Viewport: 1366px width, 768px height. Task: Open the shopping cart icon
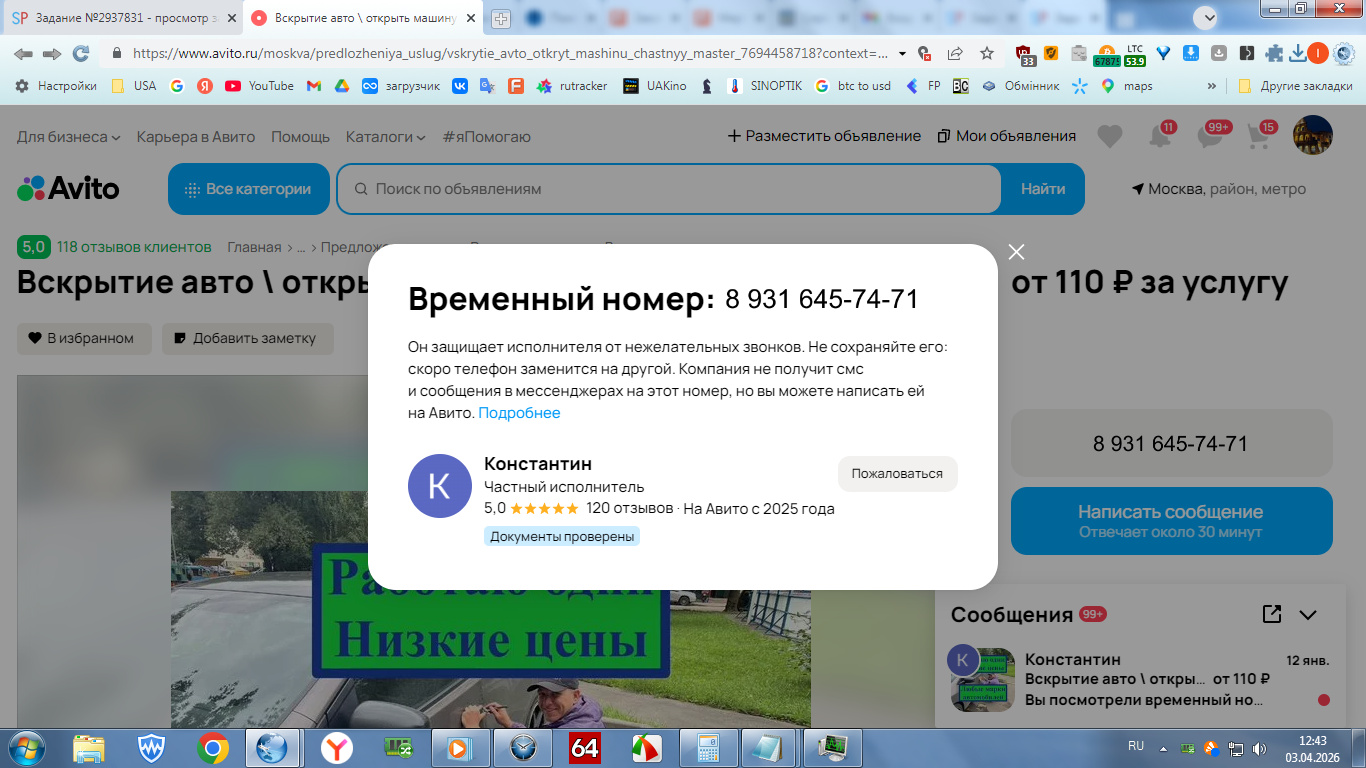tap(1260, 136)
